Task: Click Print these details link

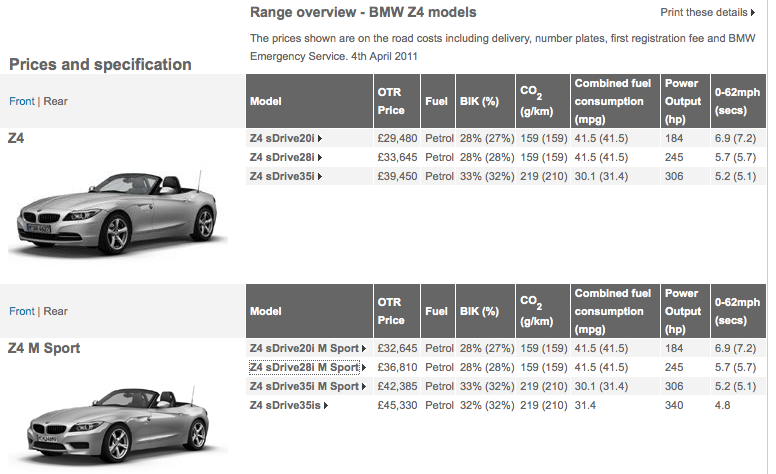Action: click(x=704, y=12)
